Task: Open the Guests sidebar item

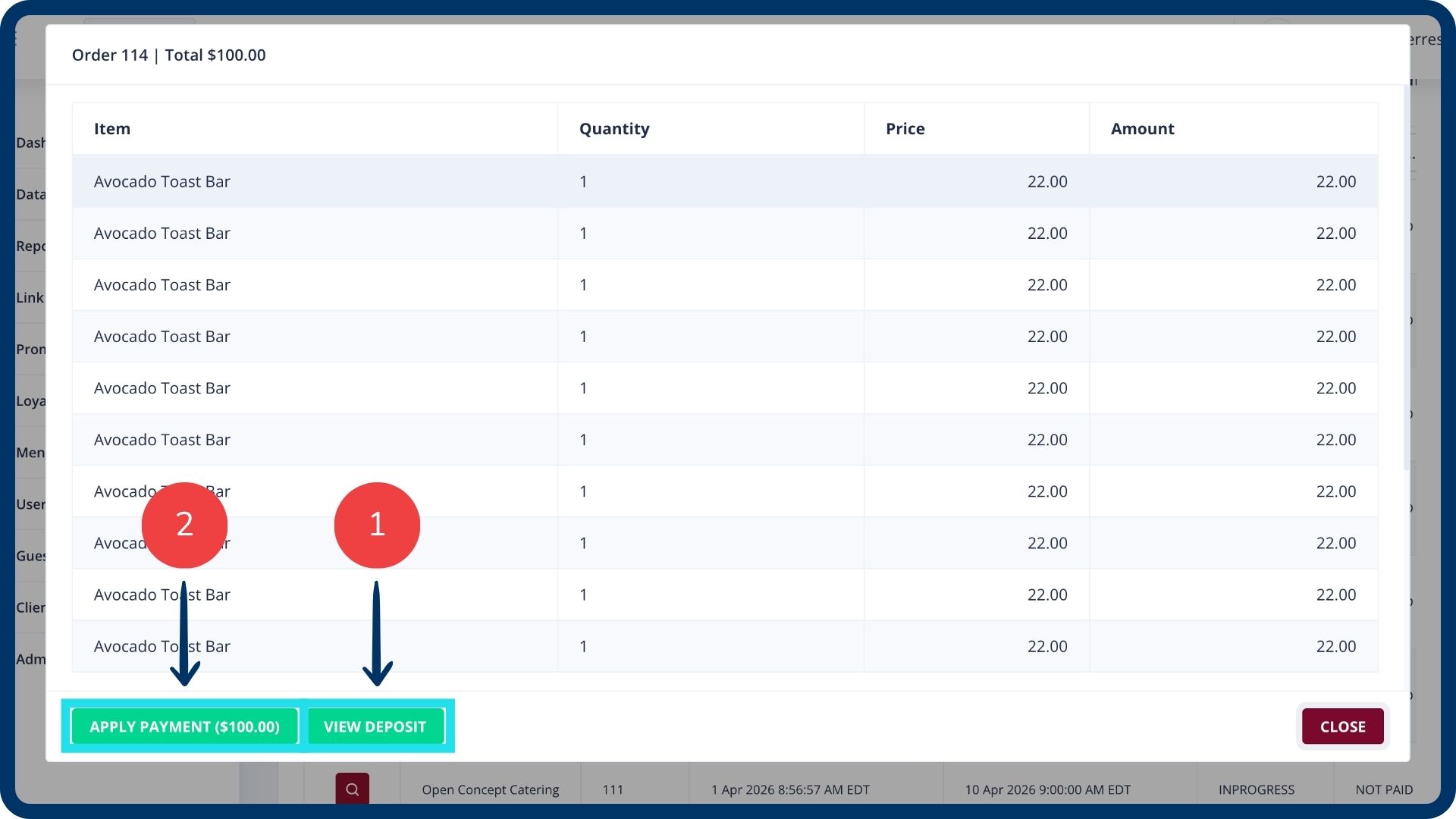Action: click(x=30, y=555)
